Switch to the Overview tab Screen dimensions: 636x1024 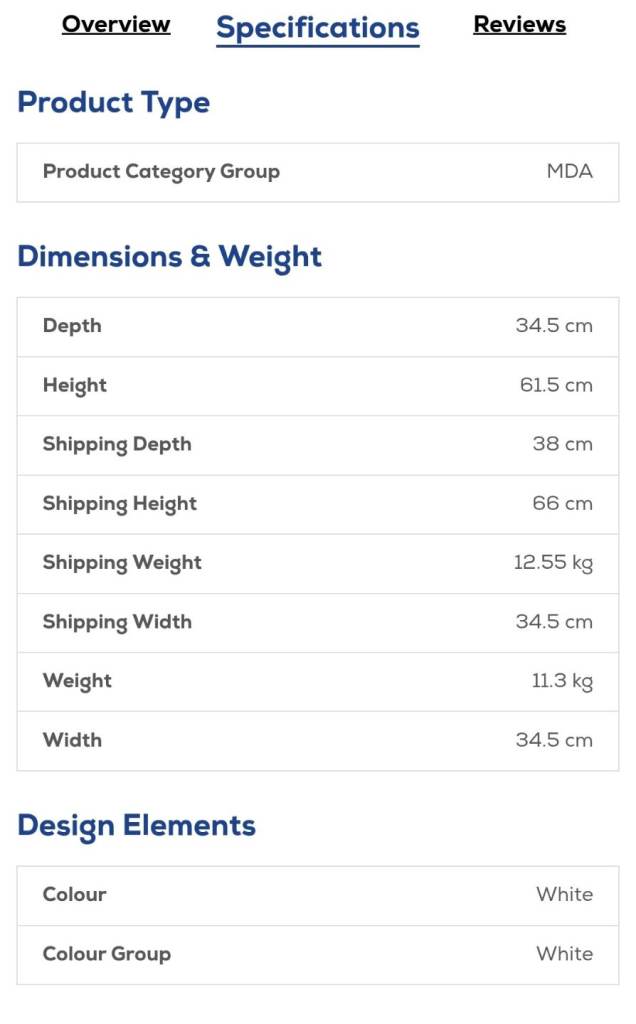coord(116,25)
